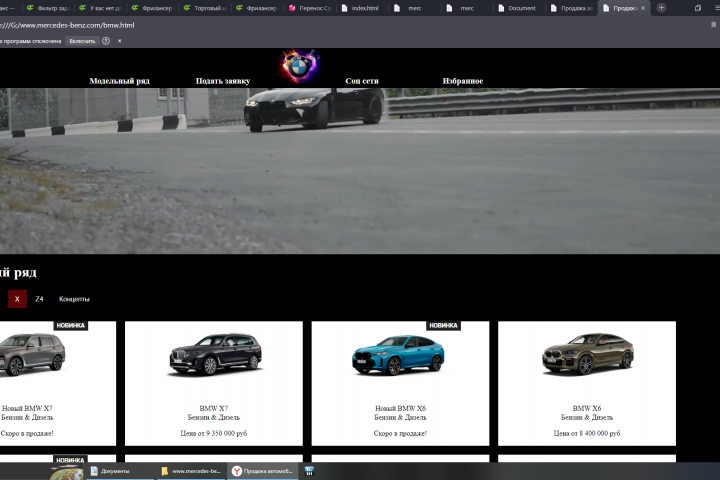The image size is (720, 480).
Task: Click the hero video of black BMW
Action: pos(360,171)
